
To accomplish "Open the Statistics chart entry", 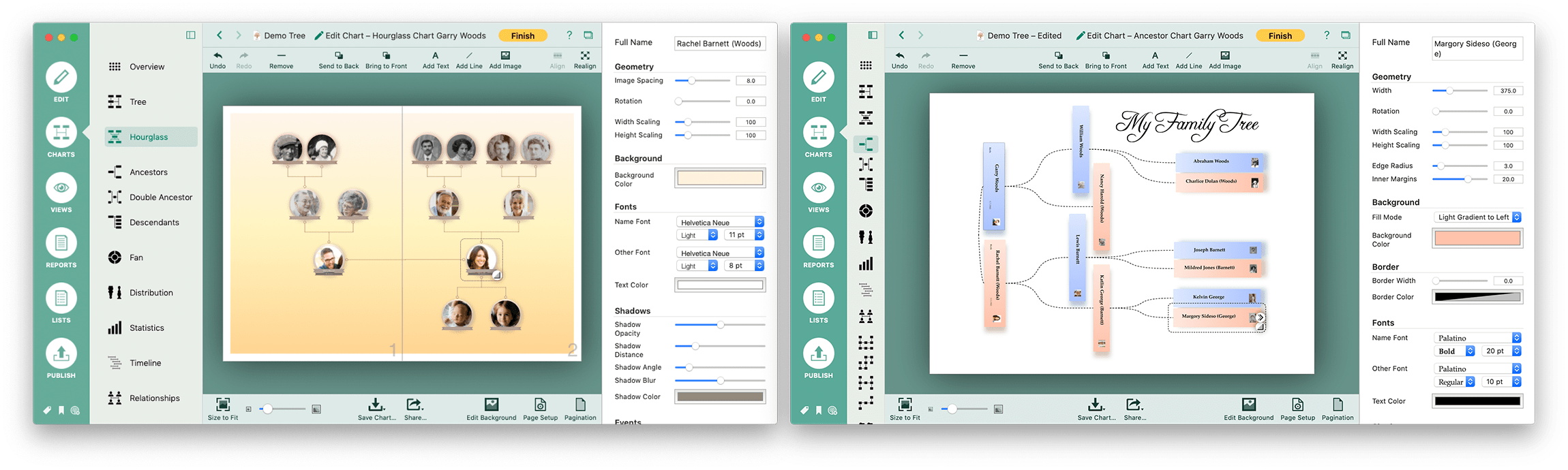I will pos(147,328).
